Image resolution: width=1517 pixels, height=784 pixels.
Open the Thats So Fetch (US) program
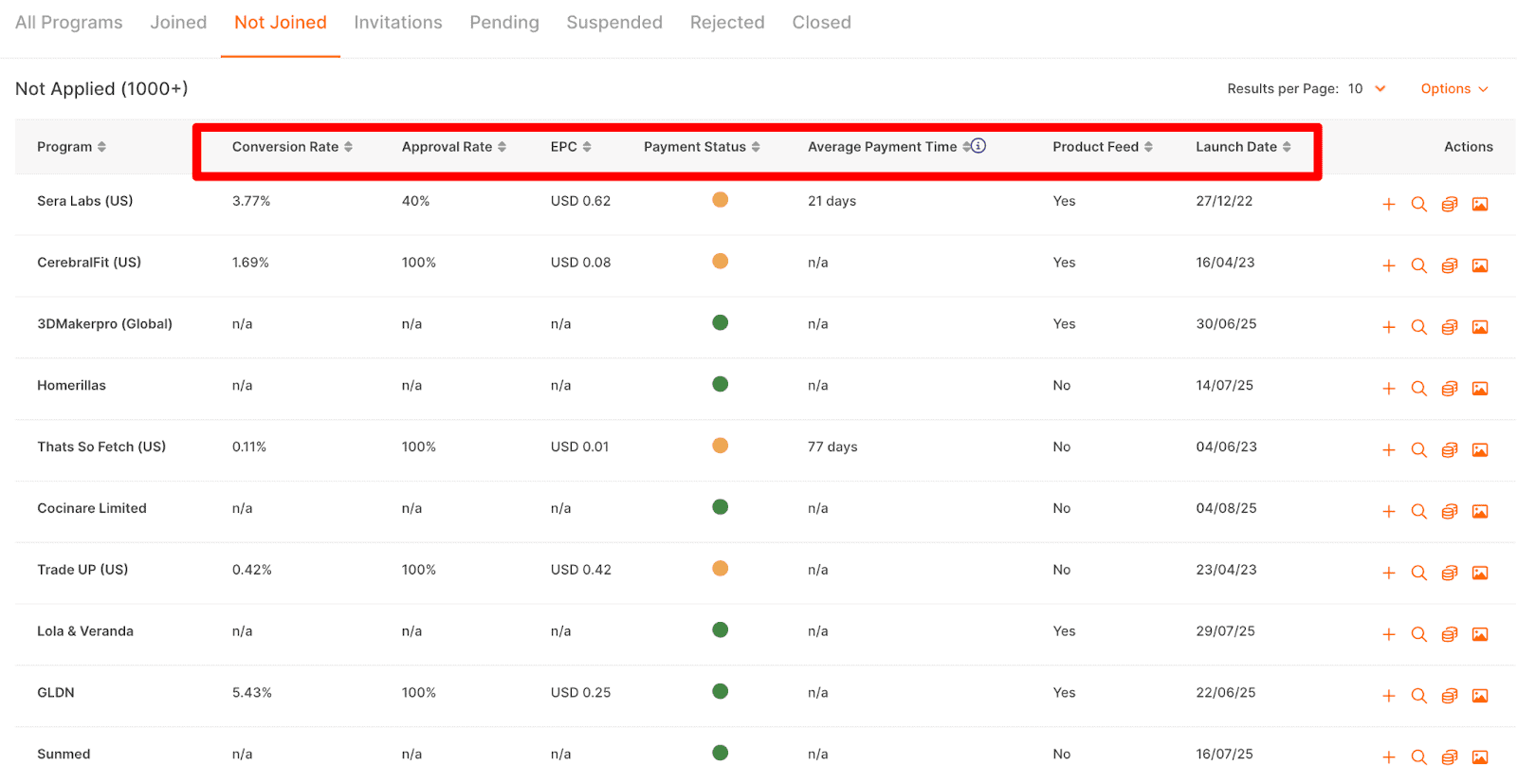[101, 447]
